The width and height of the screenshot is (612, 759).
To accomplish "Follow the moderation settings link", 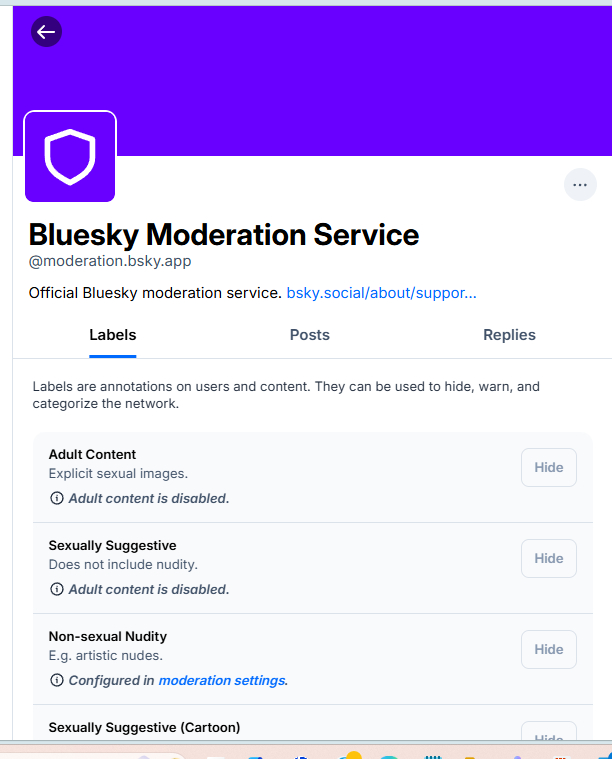I will (222, 680).
